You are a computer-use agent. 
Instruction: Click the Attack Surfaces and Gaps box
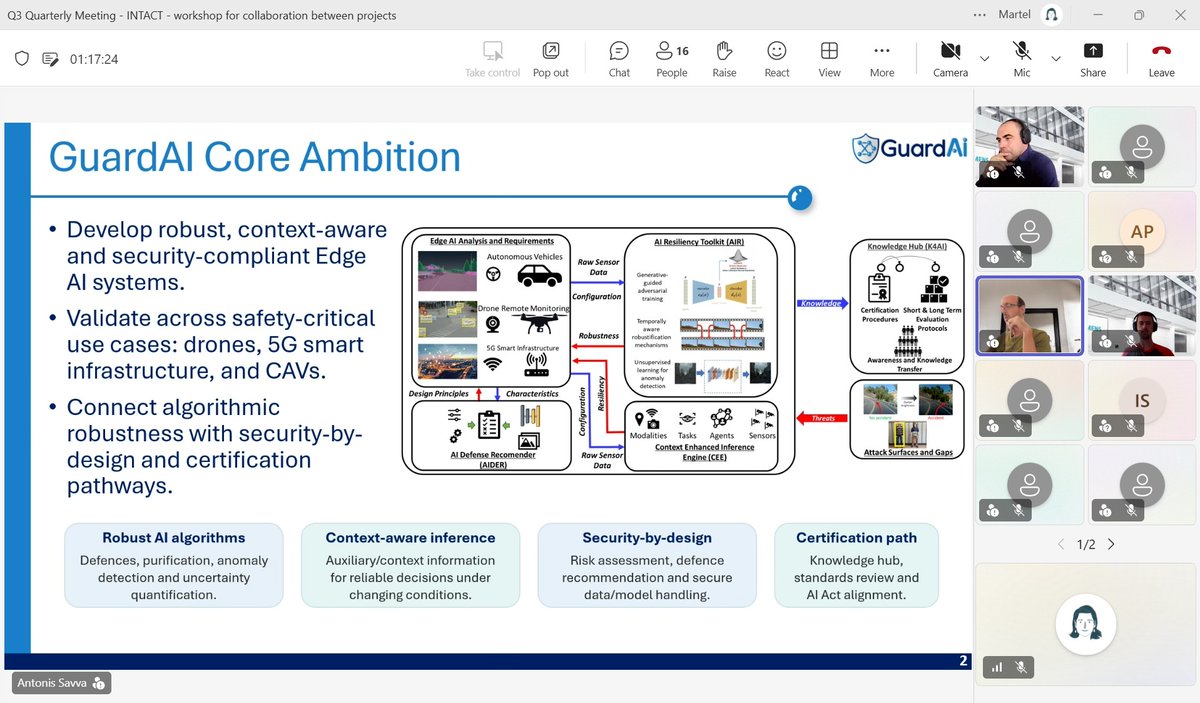click(905, 420)
